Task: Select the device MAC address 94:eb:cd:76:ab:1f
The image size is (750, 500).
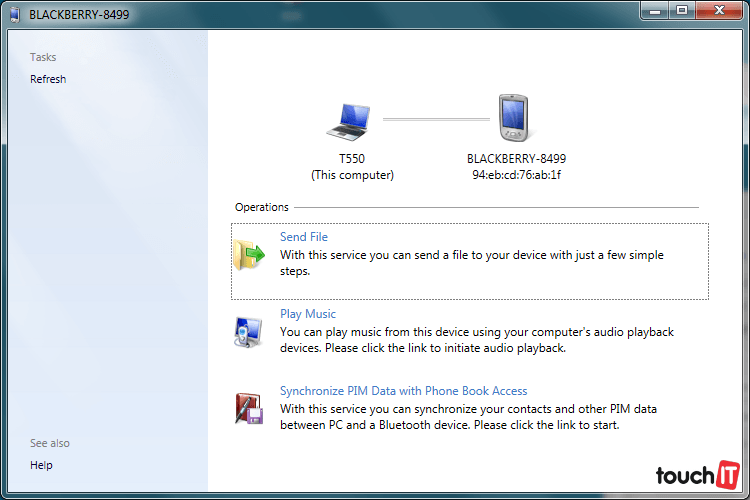Action: tap(516, 175)
